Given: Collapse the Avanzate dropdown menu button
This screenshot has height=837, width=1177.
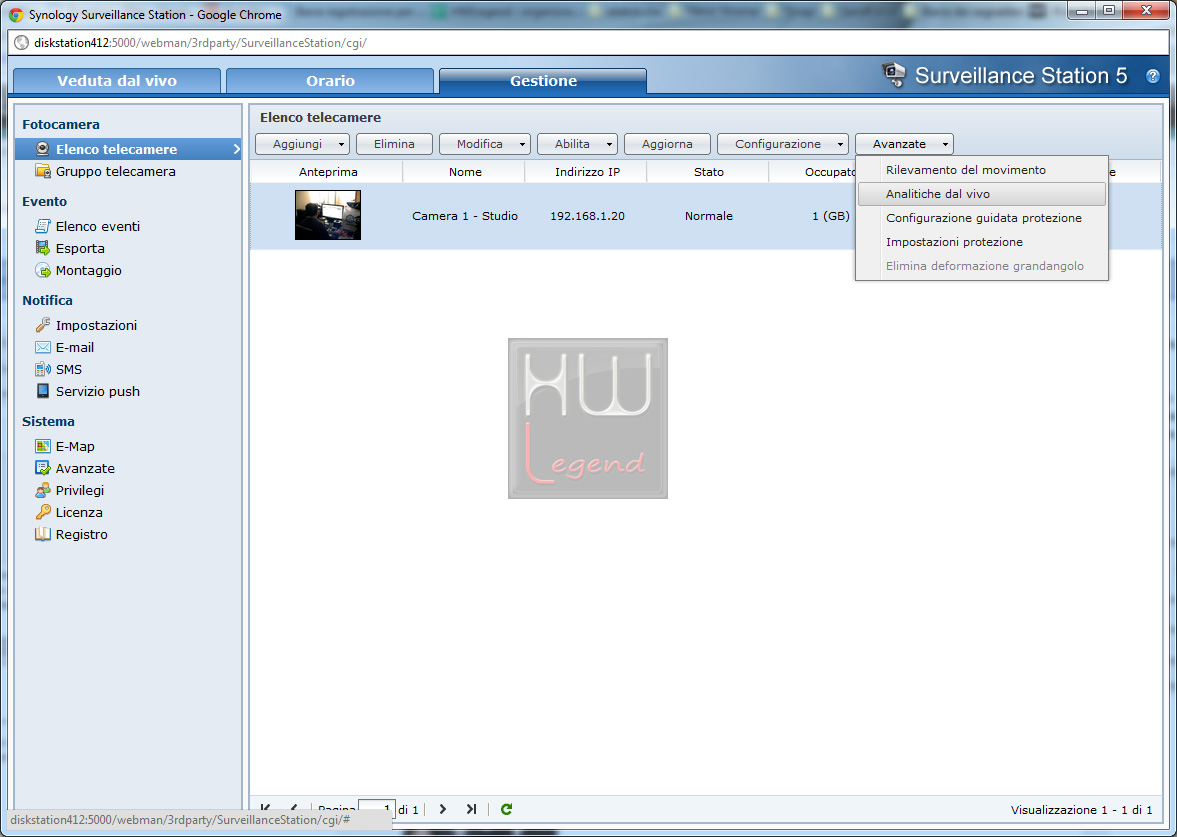Looking at the screenshot, I should [x=905, y=144].
